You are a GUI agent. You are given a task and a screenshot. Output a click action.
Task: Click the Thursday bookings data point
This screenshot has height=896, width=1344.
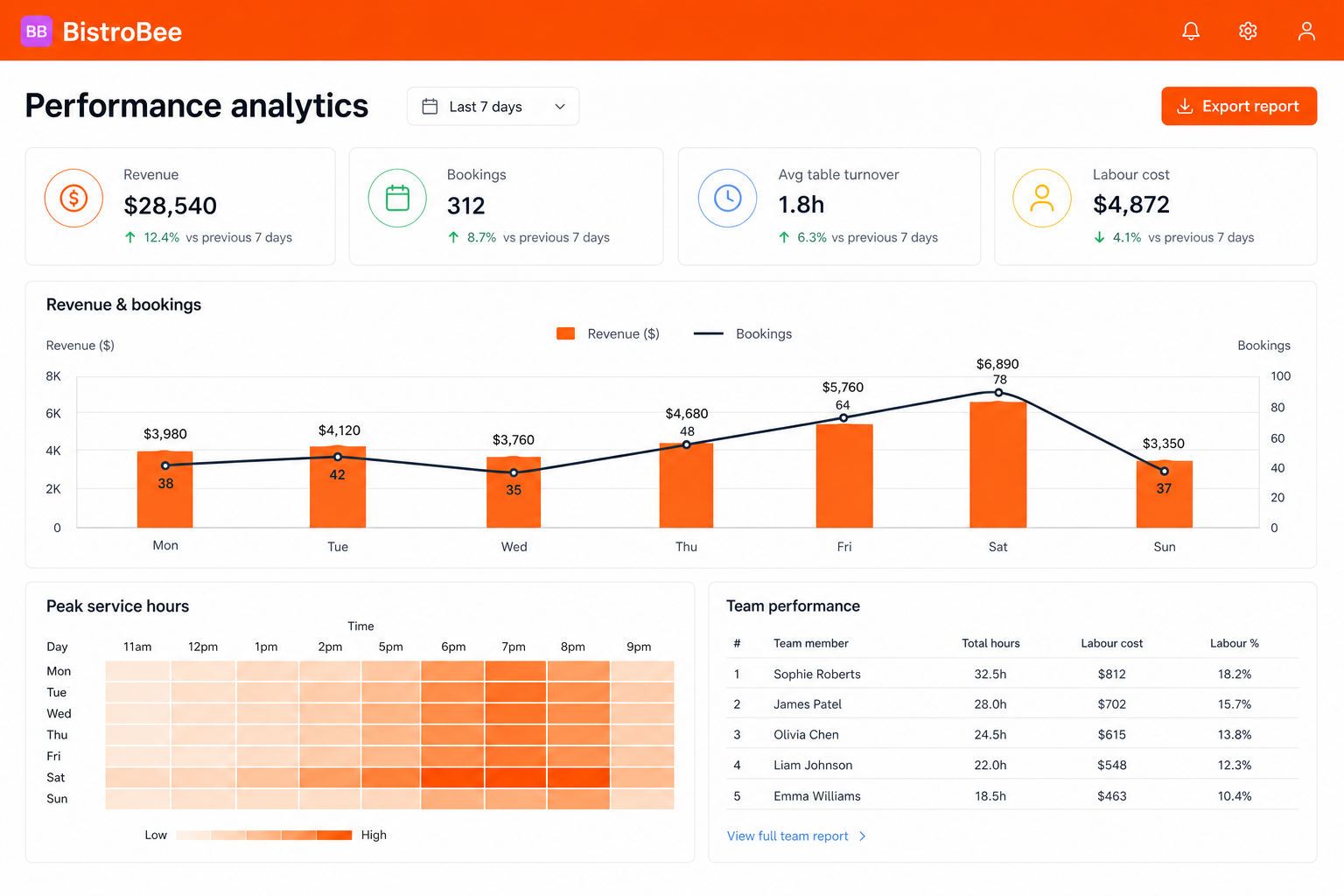click(686, 444)
